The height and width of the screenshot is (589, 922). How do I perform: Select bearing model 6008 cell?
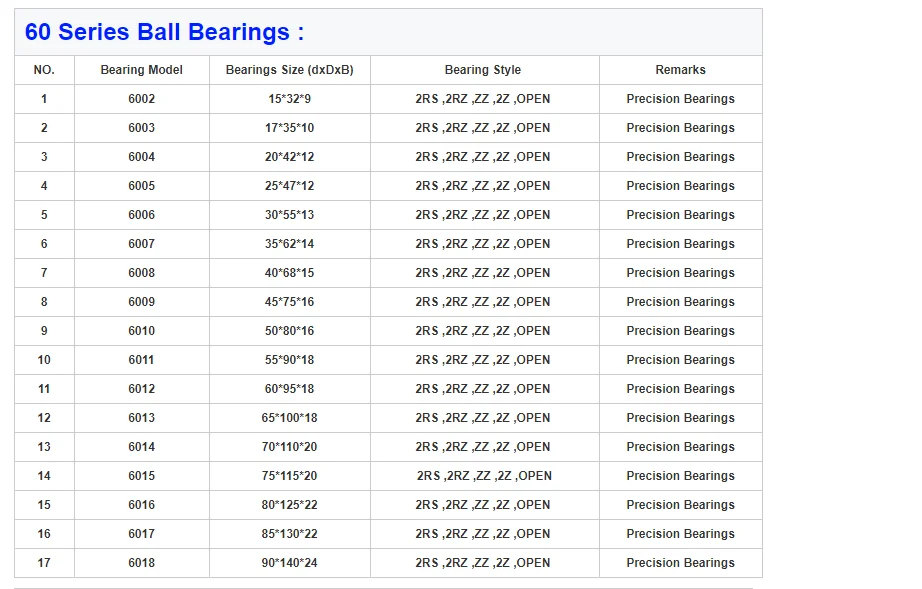coord(142,273)
